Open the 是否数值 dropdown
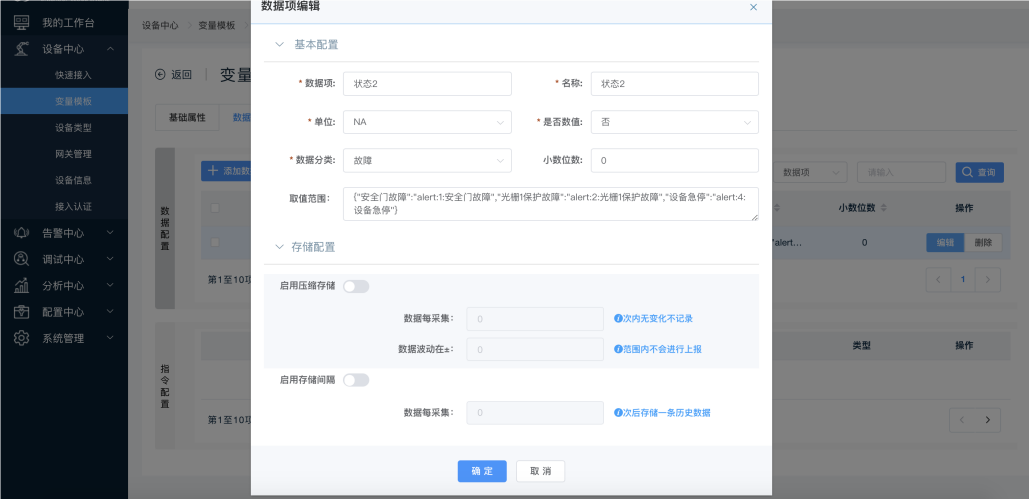Image resolution: width=1029 pixels, height=499 pixels. 674,122
